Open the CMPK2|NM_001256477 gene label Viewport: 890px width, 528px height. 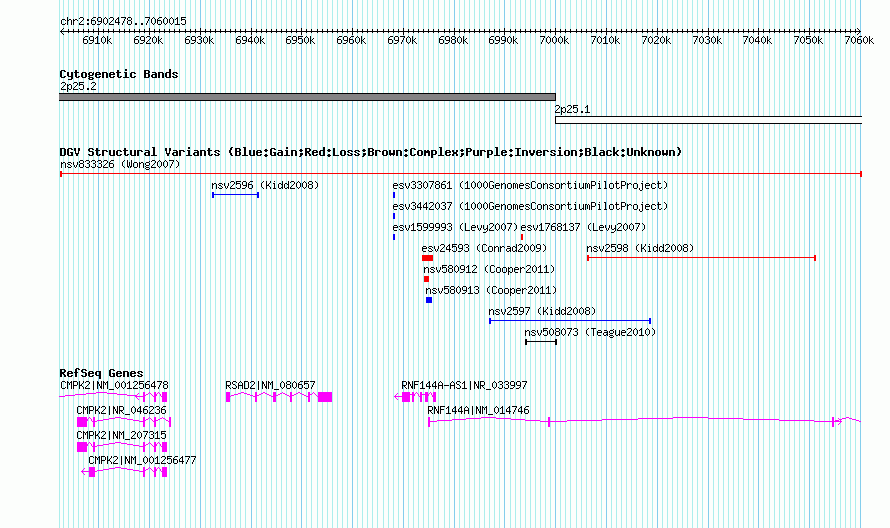[x=142, y=460]
